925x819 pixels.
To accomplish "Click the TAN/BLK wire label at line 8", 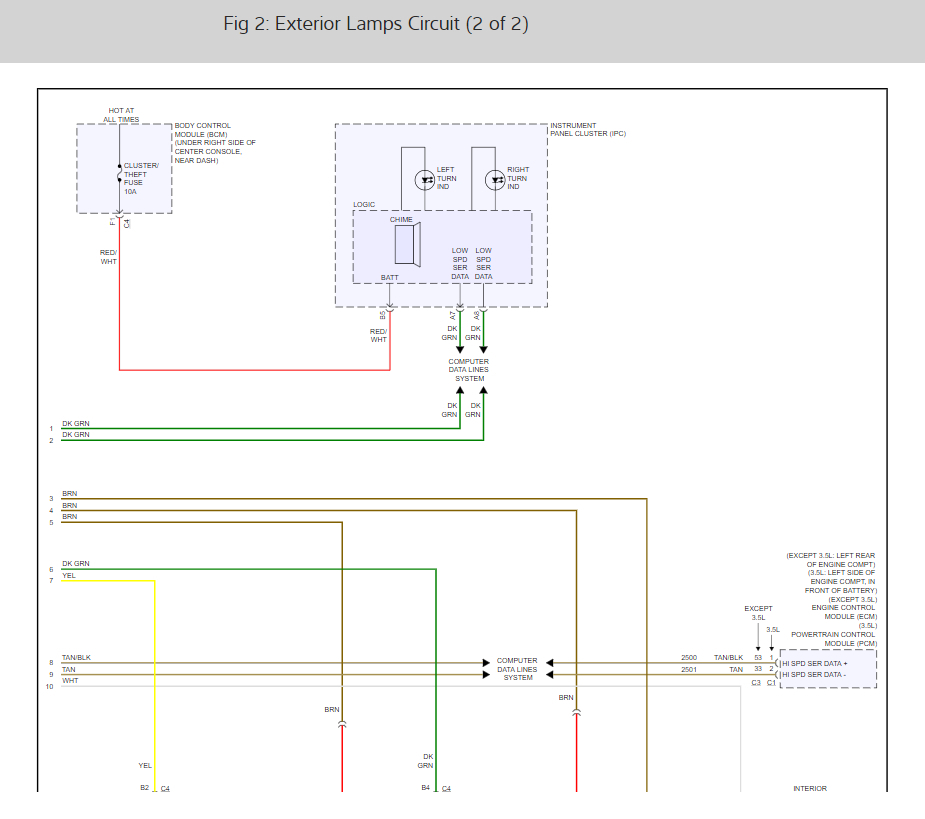I will 76,657.
